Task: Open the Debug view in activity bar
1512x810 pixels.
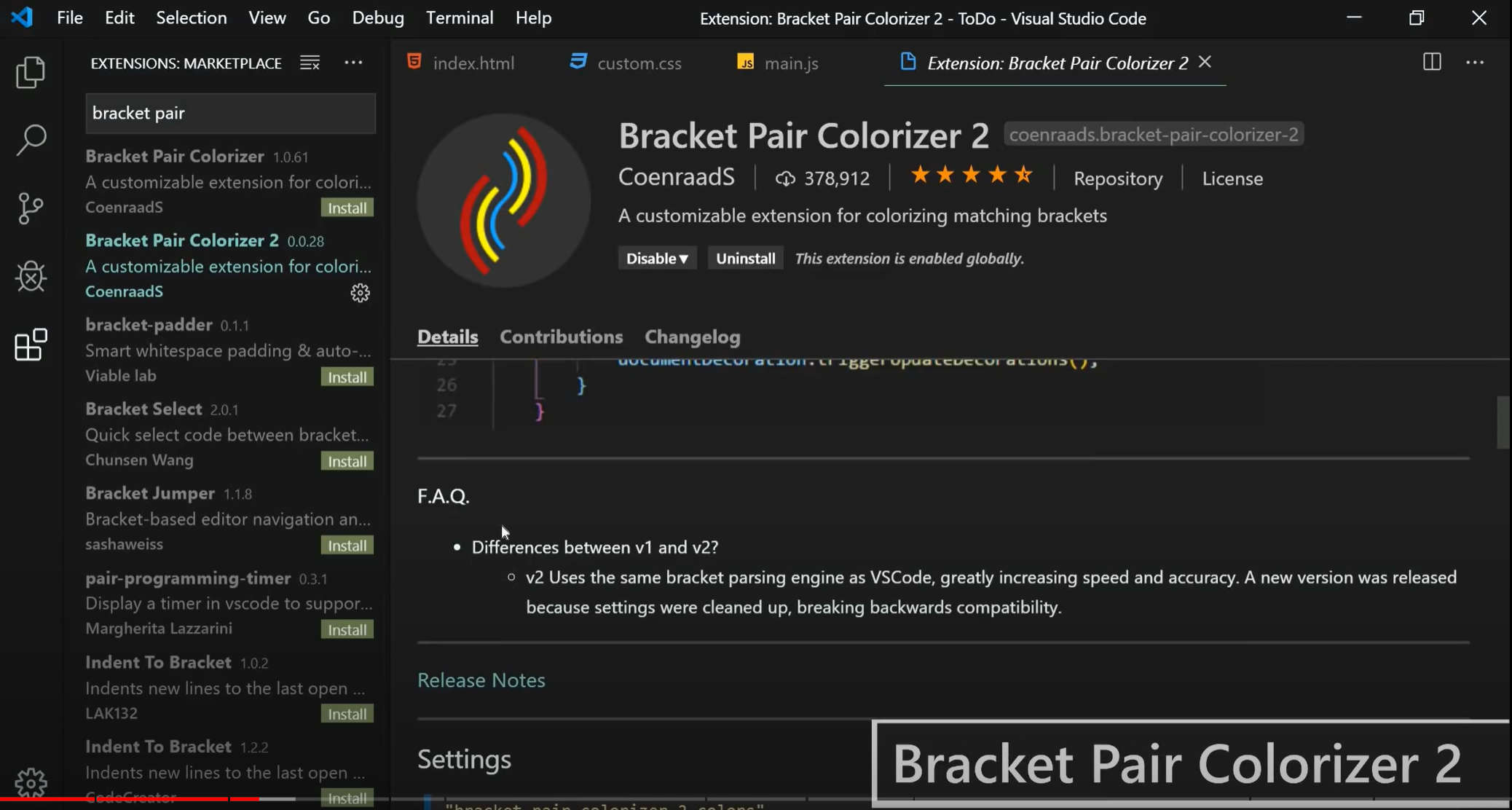Action: (31, 277)
